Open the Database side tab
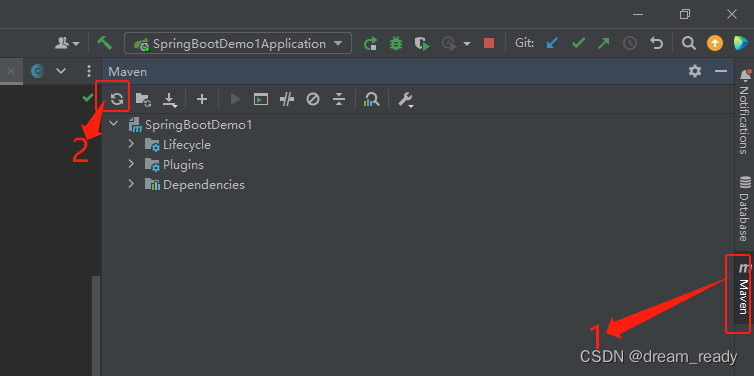This screenshot has width=754, height=376. click(744, 208)
